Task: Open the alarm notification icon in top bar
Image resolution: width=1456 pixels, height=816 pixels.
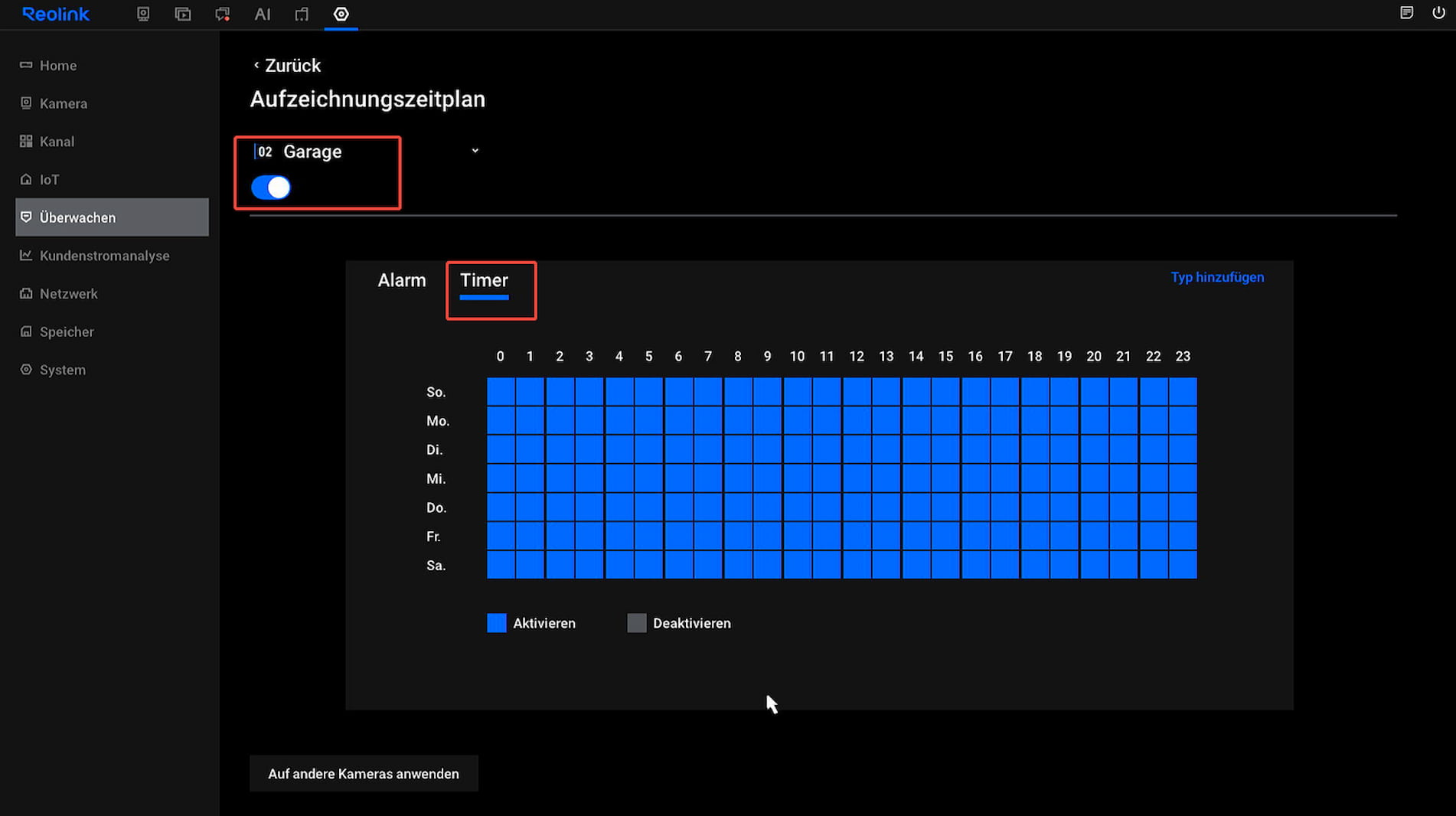Action: 223,14
